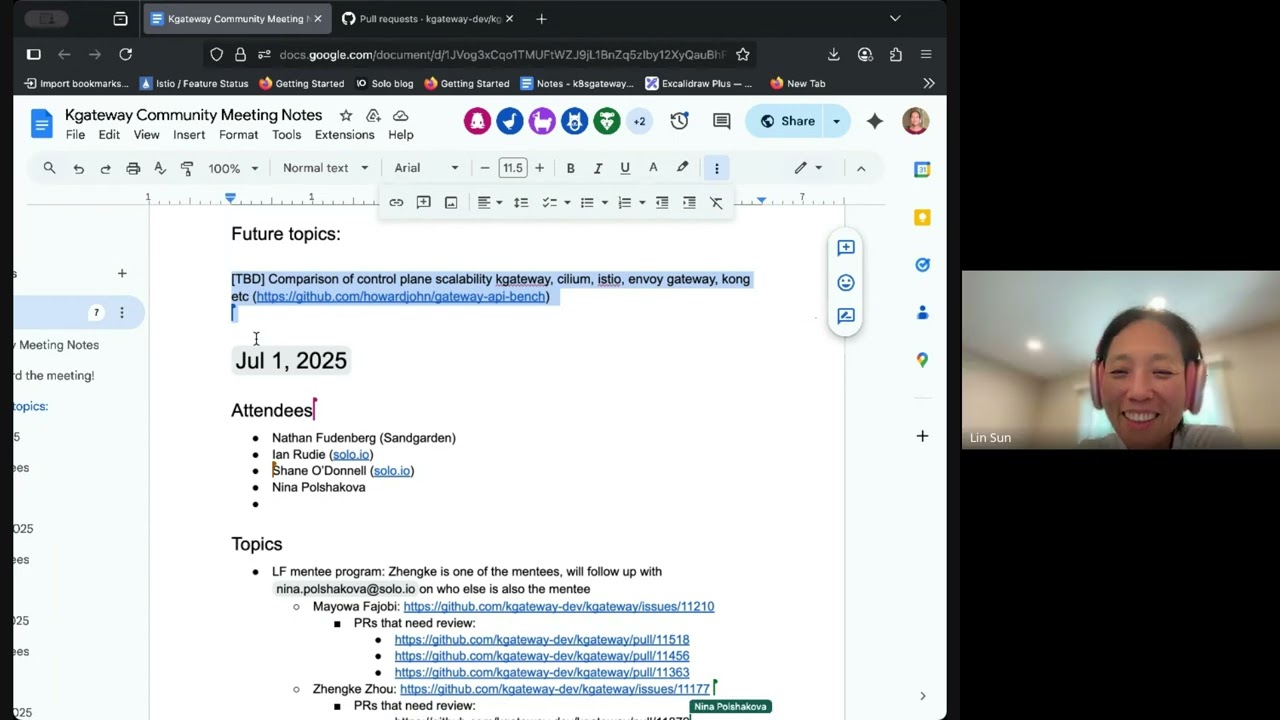Open the Normal text style dropdown

point(325,168)
